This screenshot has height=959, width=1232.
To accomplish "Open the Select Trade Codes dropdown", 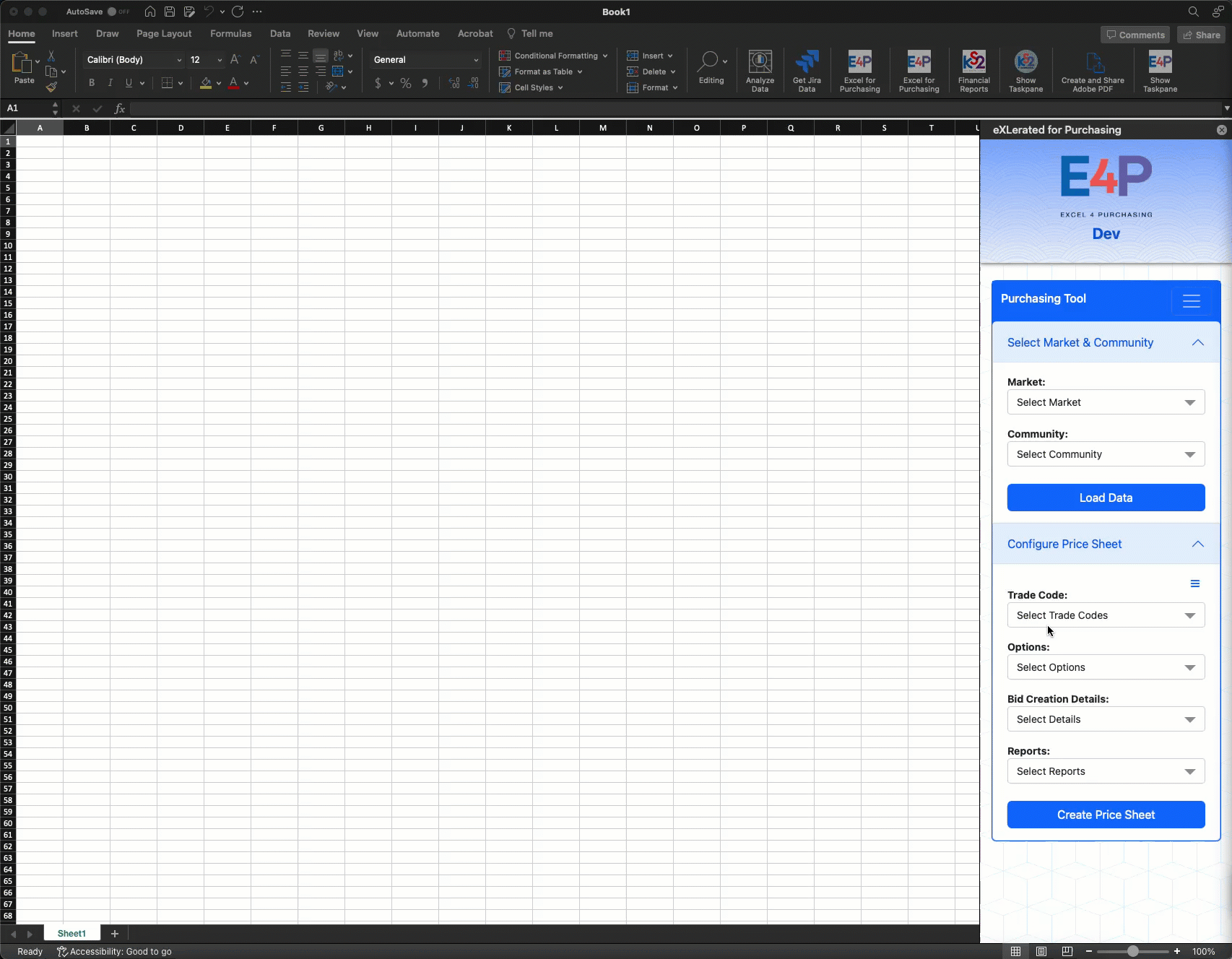I will click(1106, 615).
